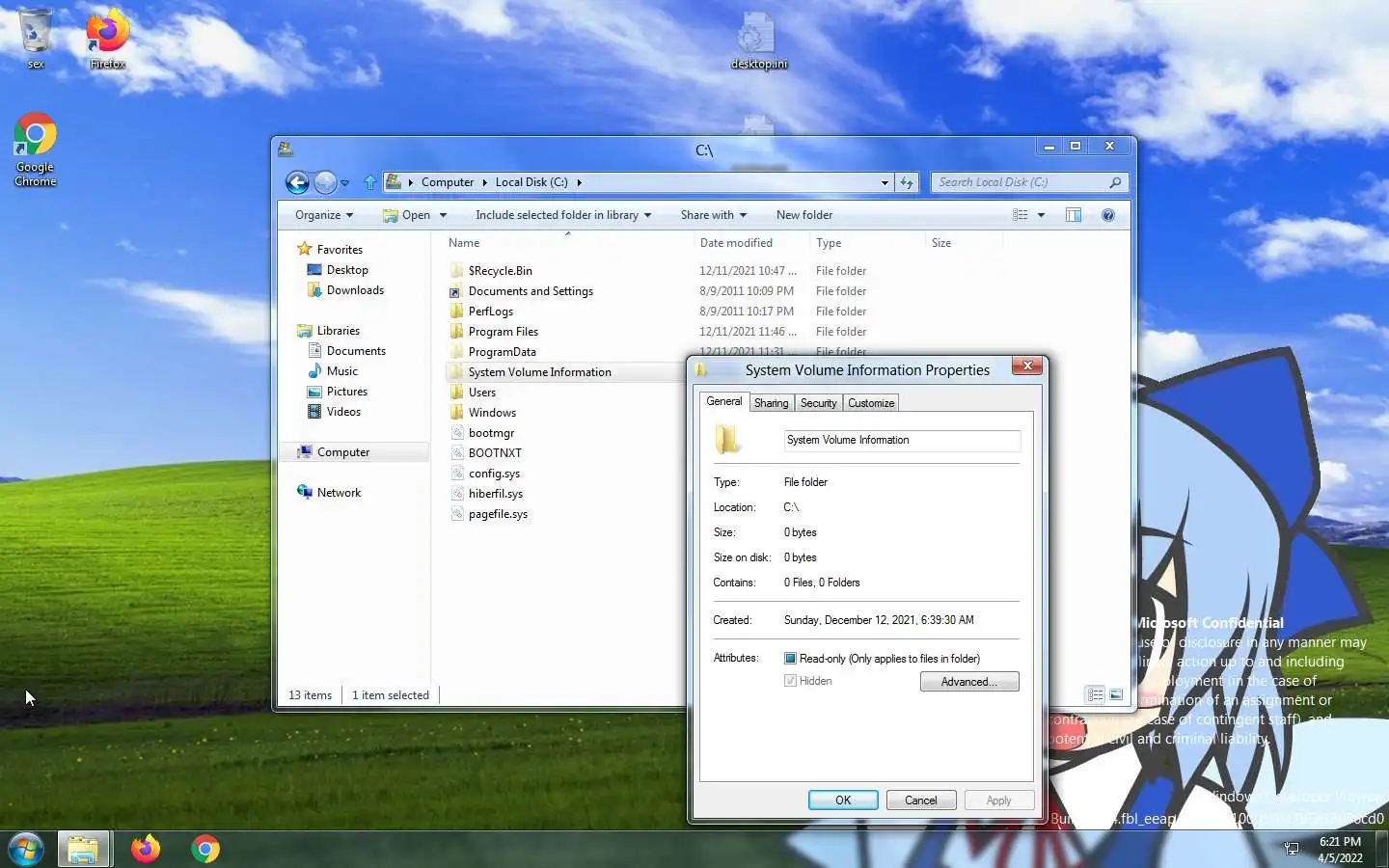The width and height of the screenshot is (1389, 868).
Task: Click the Start button on the taskbar
Action: click(x=26, y=849)
